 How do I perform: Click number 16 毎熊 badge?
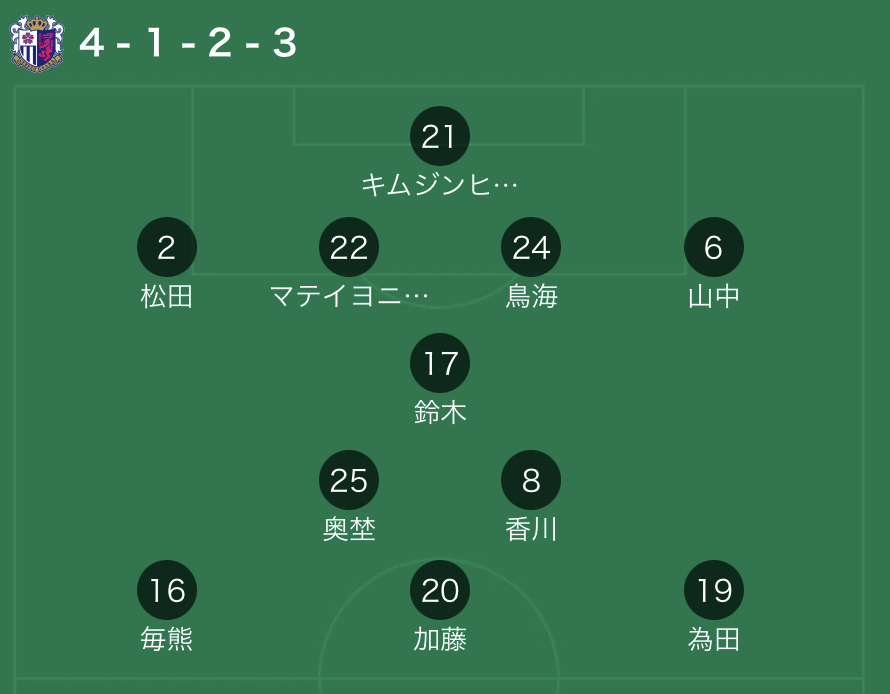click(167, 590)
